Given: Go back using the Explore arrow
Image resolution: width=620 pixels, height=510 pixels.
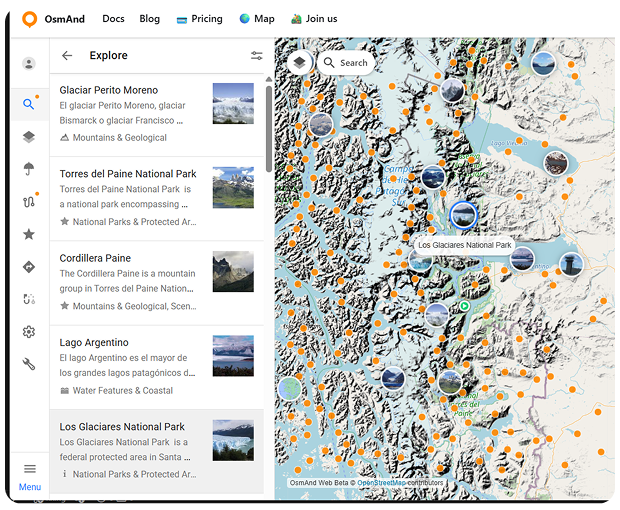Looking at the screenshot, I should [x=67, y=55].
